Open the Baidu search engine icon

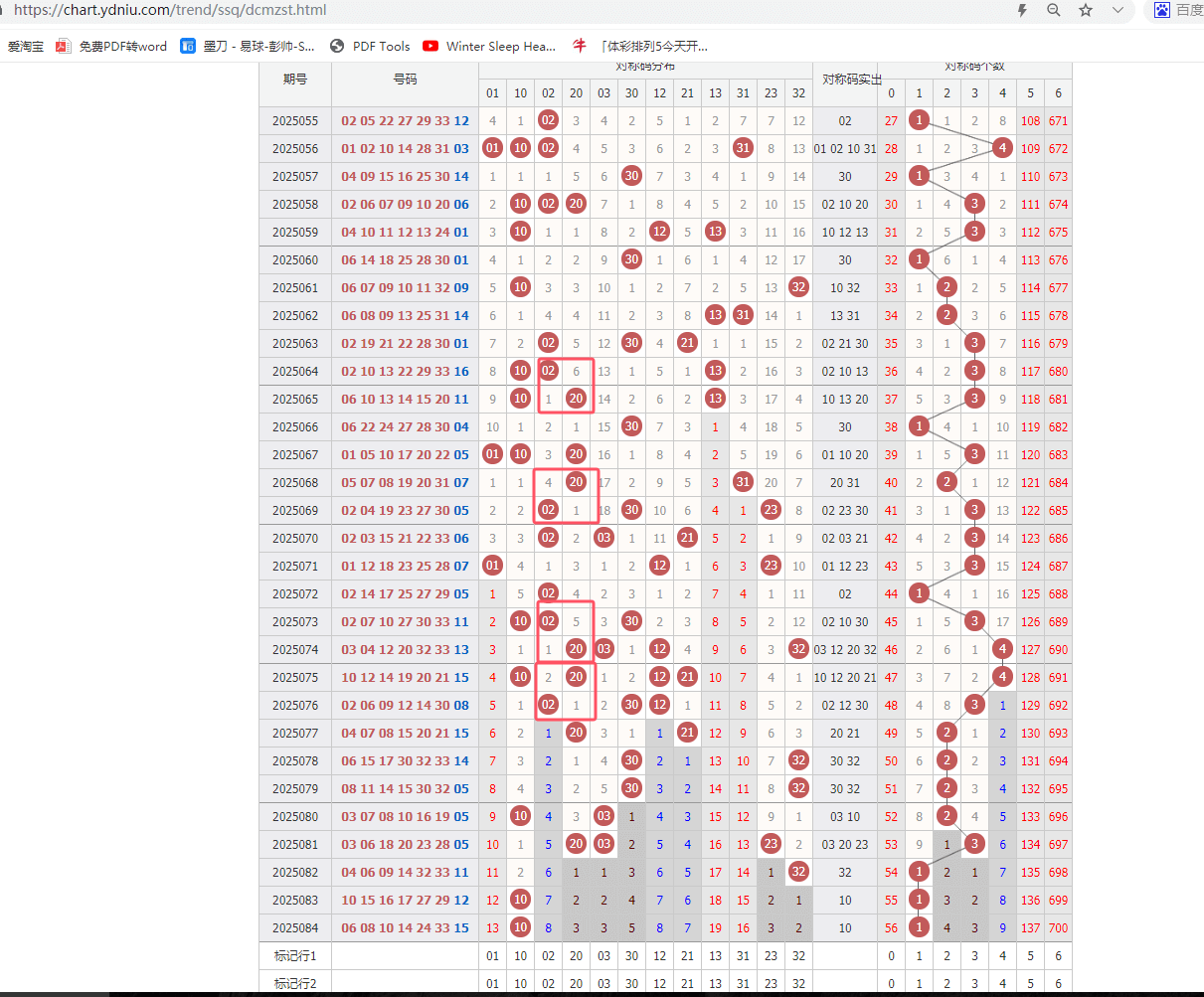1162,10
